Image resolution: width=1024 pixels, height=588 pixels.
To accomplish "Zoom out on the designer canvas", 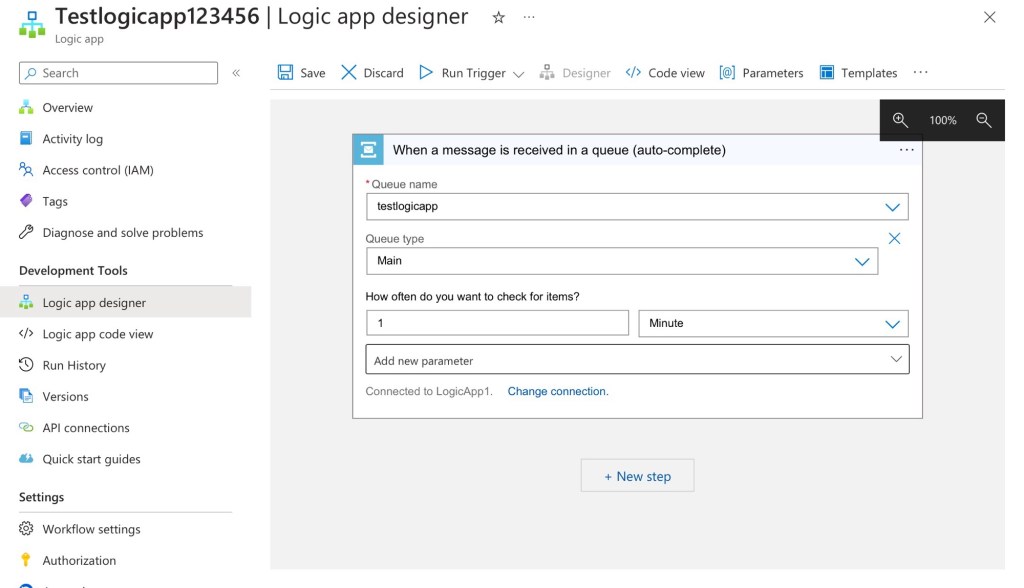I will (x=983, y=120).
